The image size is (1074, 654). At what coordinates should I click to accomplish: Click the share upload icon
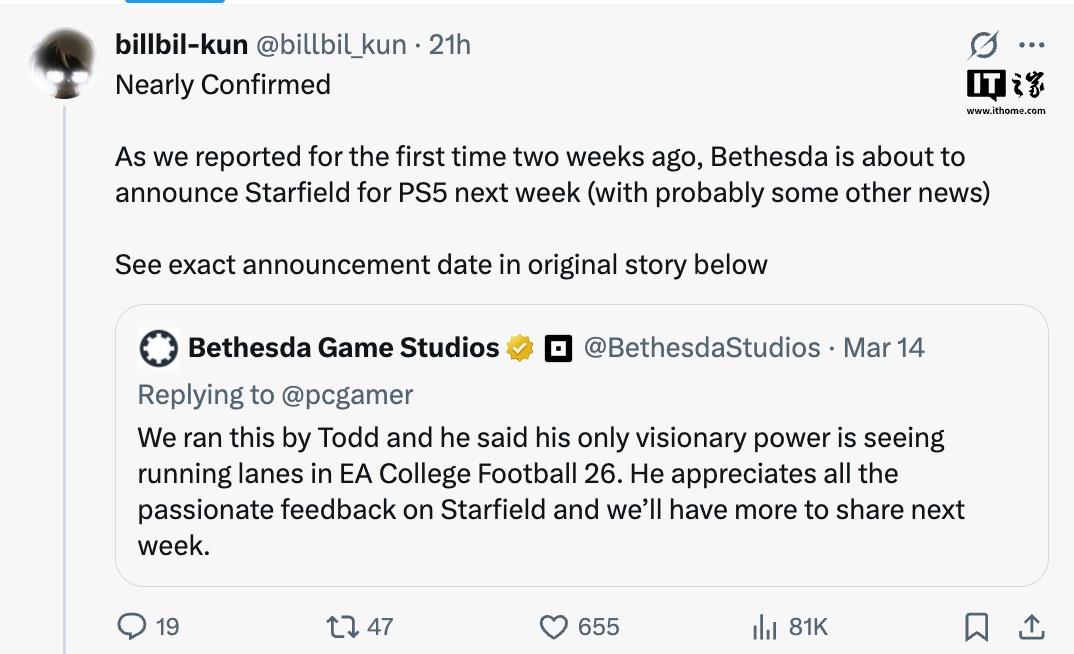click(x=1030, y=627)
